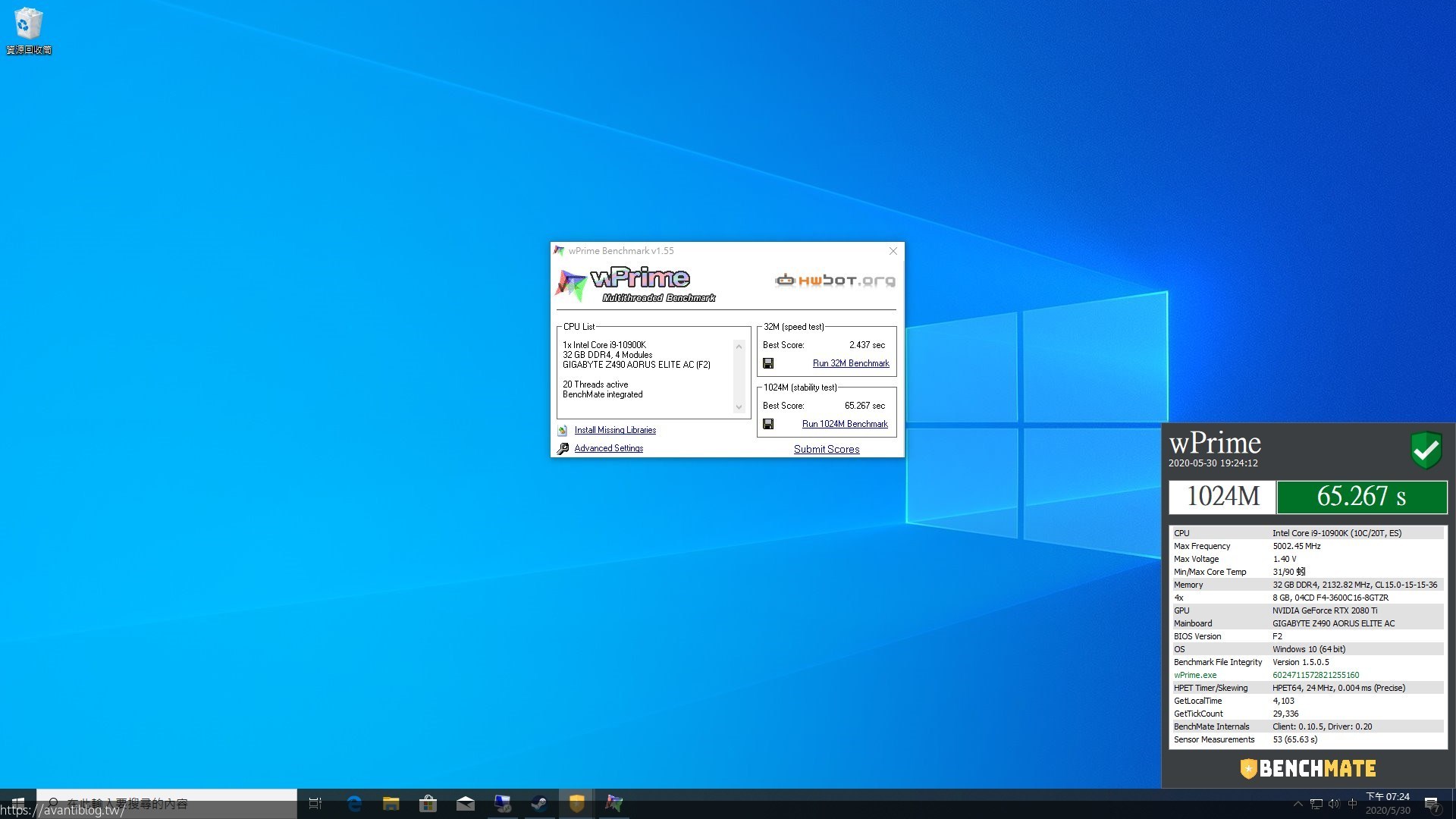Switch to BenchMate shield taskbar icon
This screenshot has width=1456, height=819.
[x=577, y=803]
